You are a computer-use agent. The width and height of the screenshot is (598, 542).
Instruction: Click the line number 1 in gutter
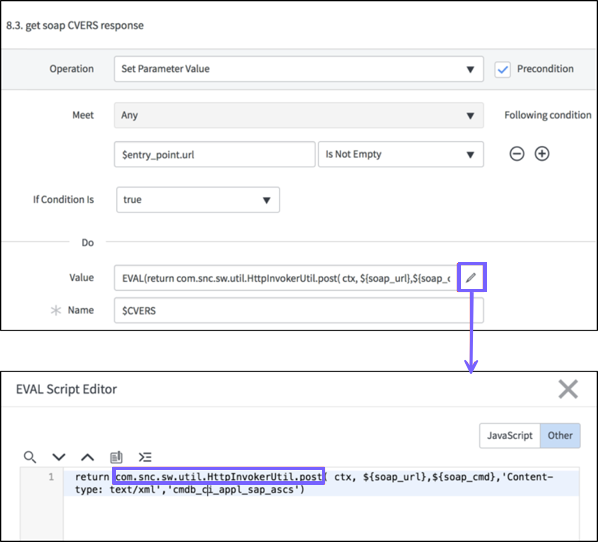click(51, 477)
